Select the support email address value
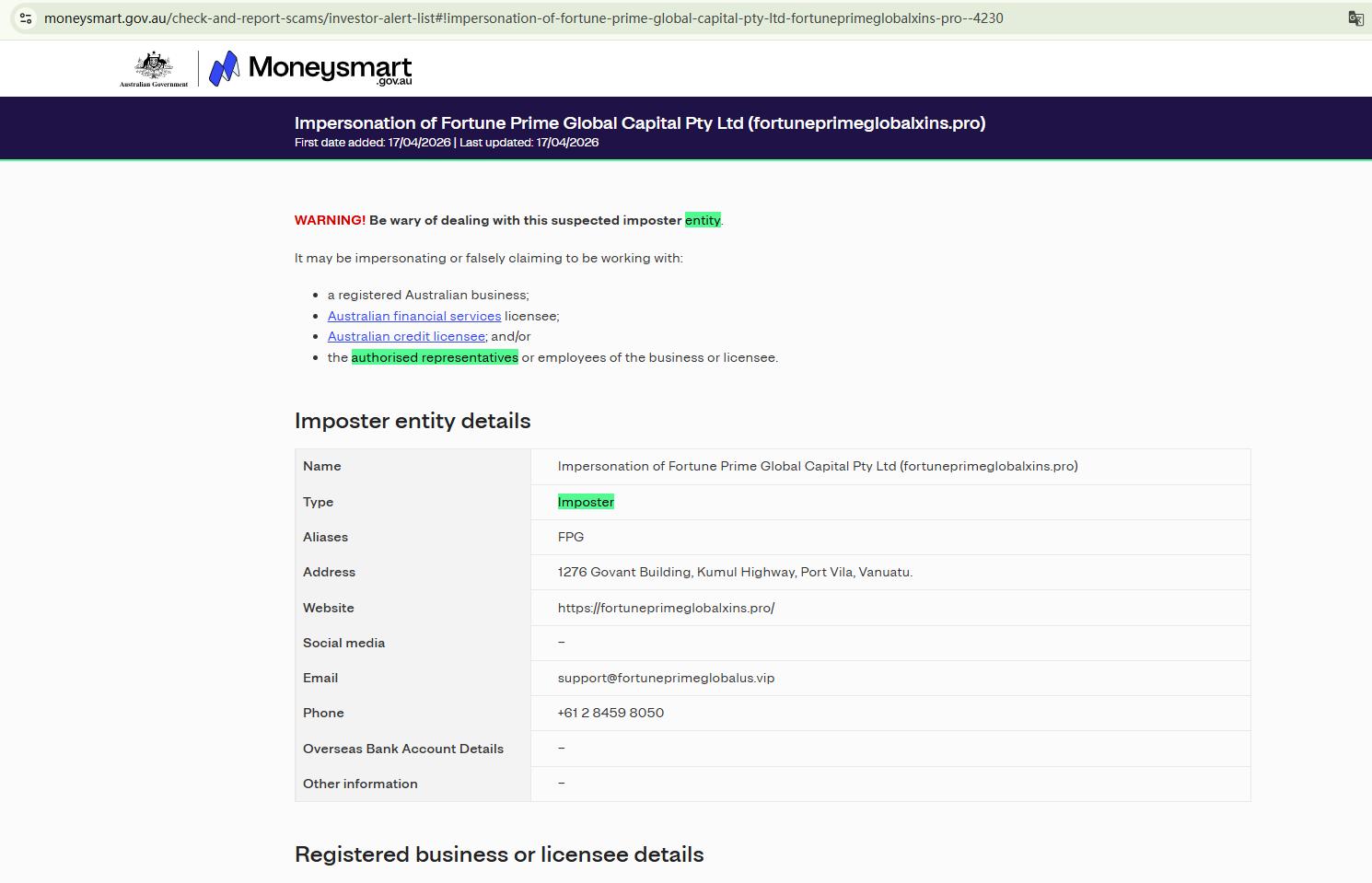The image size is (1372, 883). 666,678
